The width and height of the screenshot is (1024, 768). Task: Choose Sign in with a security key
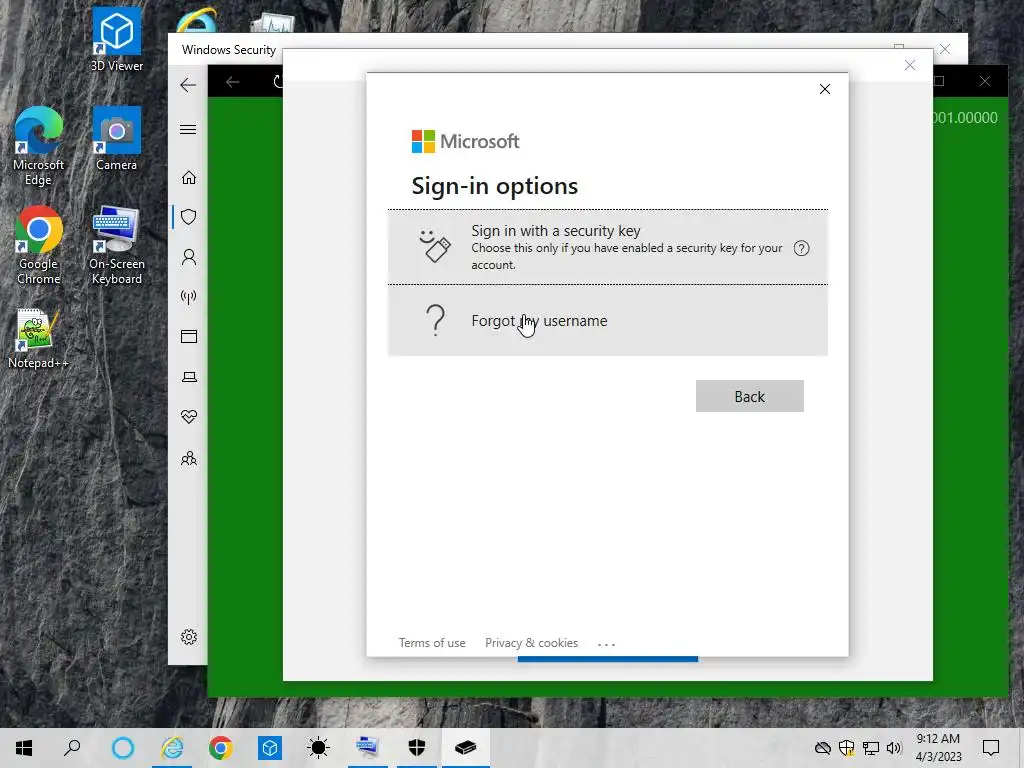(607, 247)
